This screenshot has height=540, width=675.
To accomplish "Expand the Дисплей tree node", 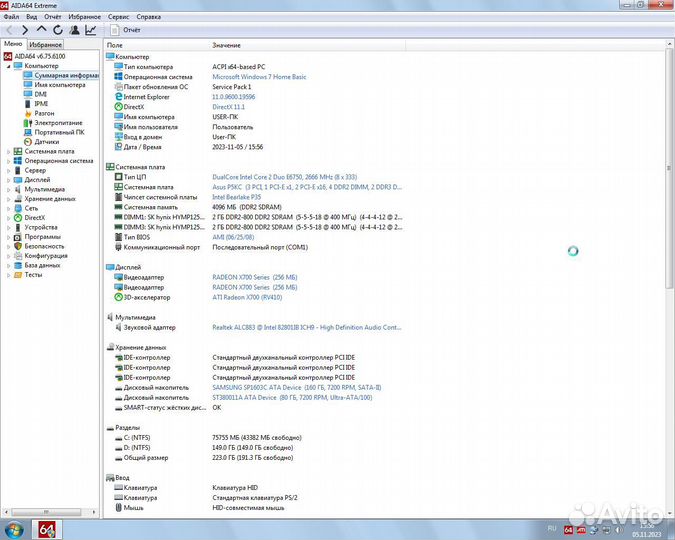I will click(x=8, y=180).
